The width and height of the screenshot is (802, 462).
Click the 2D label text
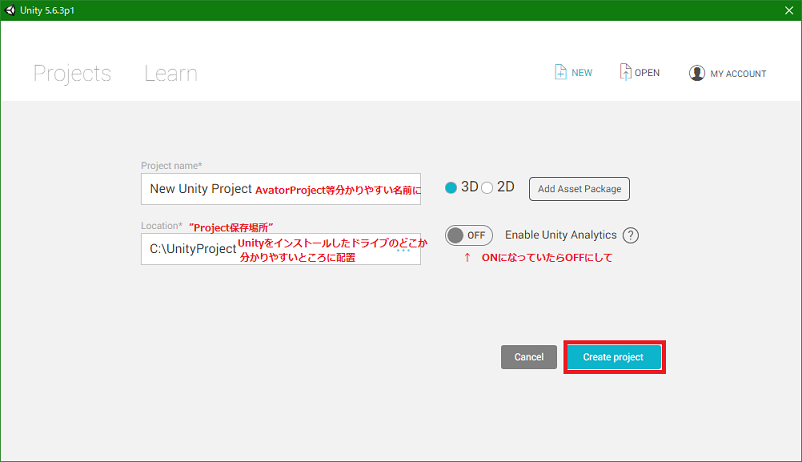[x=506, y=187]
